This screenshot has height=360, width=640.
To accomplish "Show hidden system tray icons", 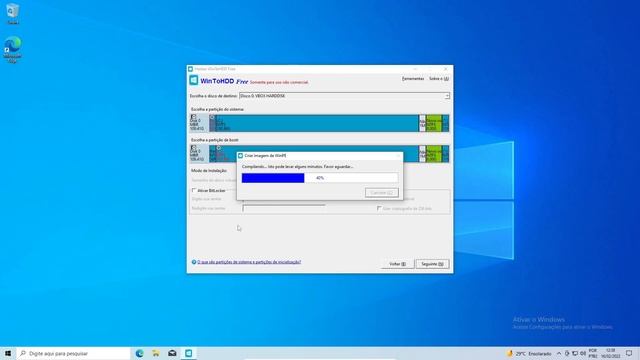I will click(x=558, y=353).
